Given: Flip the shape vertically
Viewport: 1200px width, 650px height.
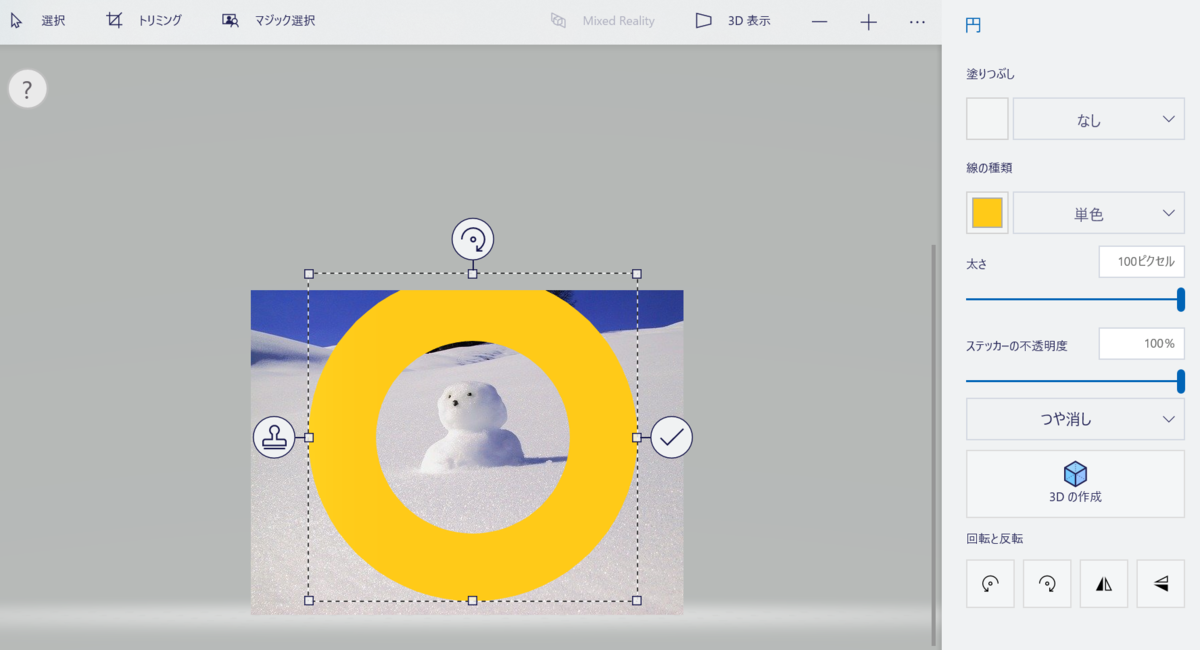Looking at the screenshot, I should point(1161,584).
